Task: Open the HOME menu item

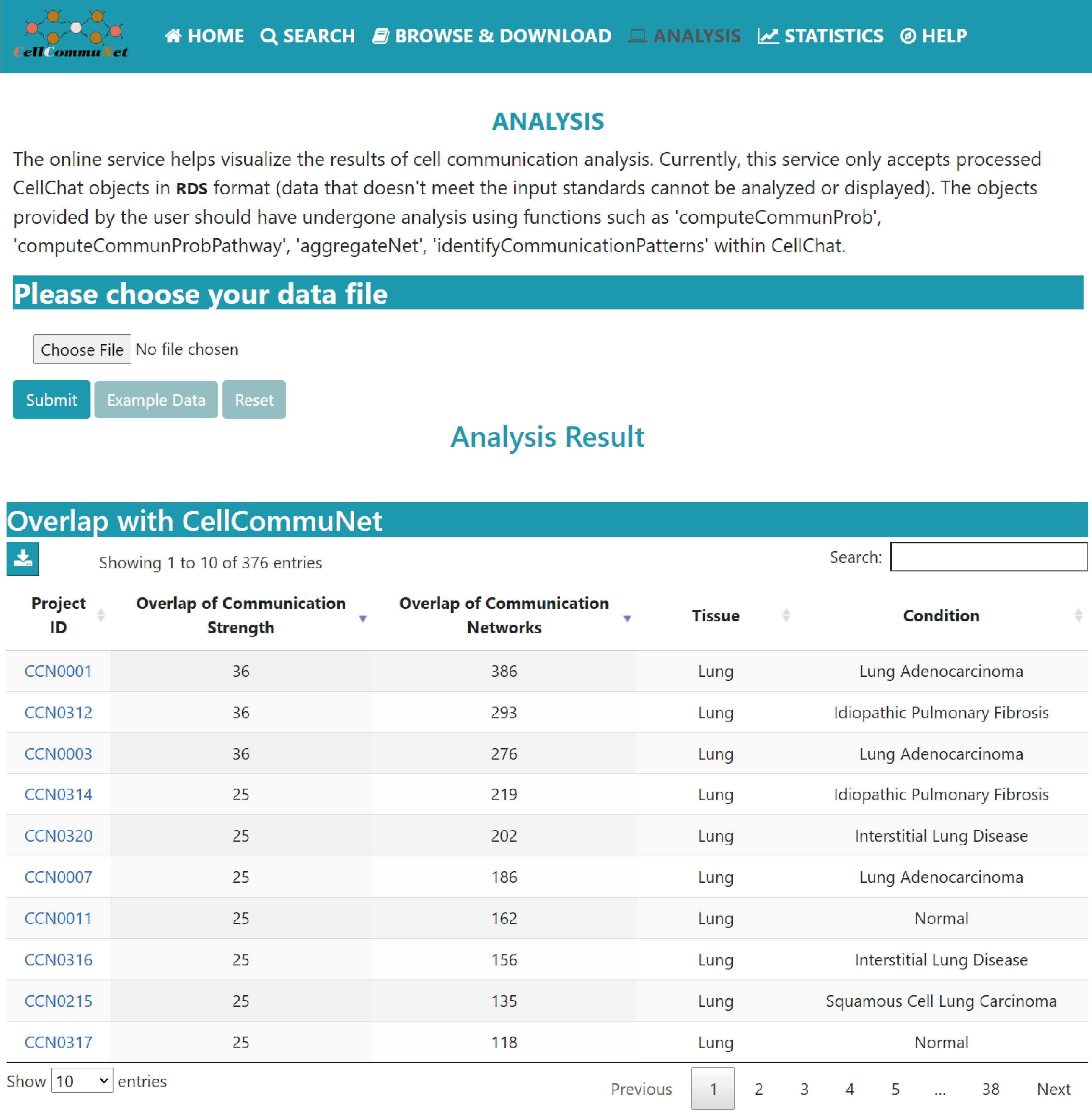Action: click(204, 36)
